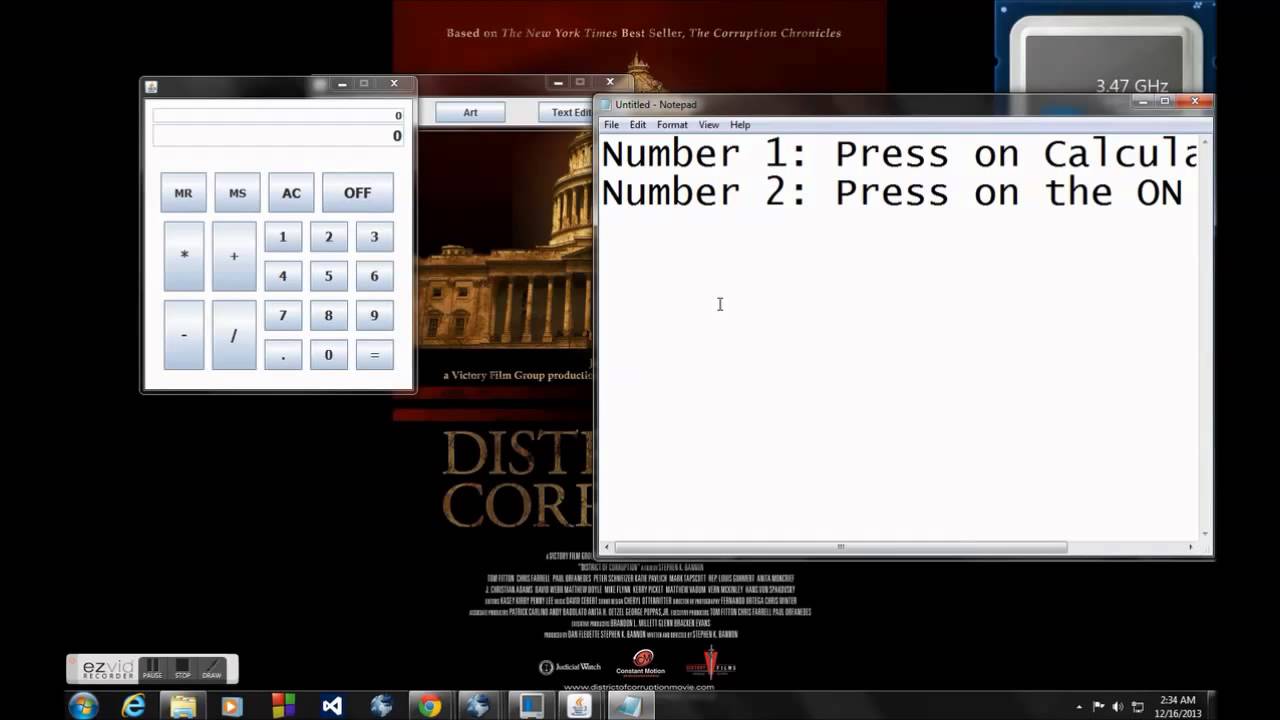Click the calculator's lower result field
This screenshot has height=720, width=1280.
[x=278, y=136]
